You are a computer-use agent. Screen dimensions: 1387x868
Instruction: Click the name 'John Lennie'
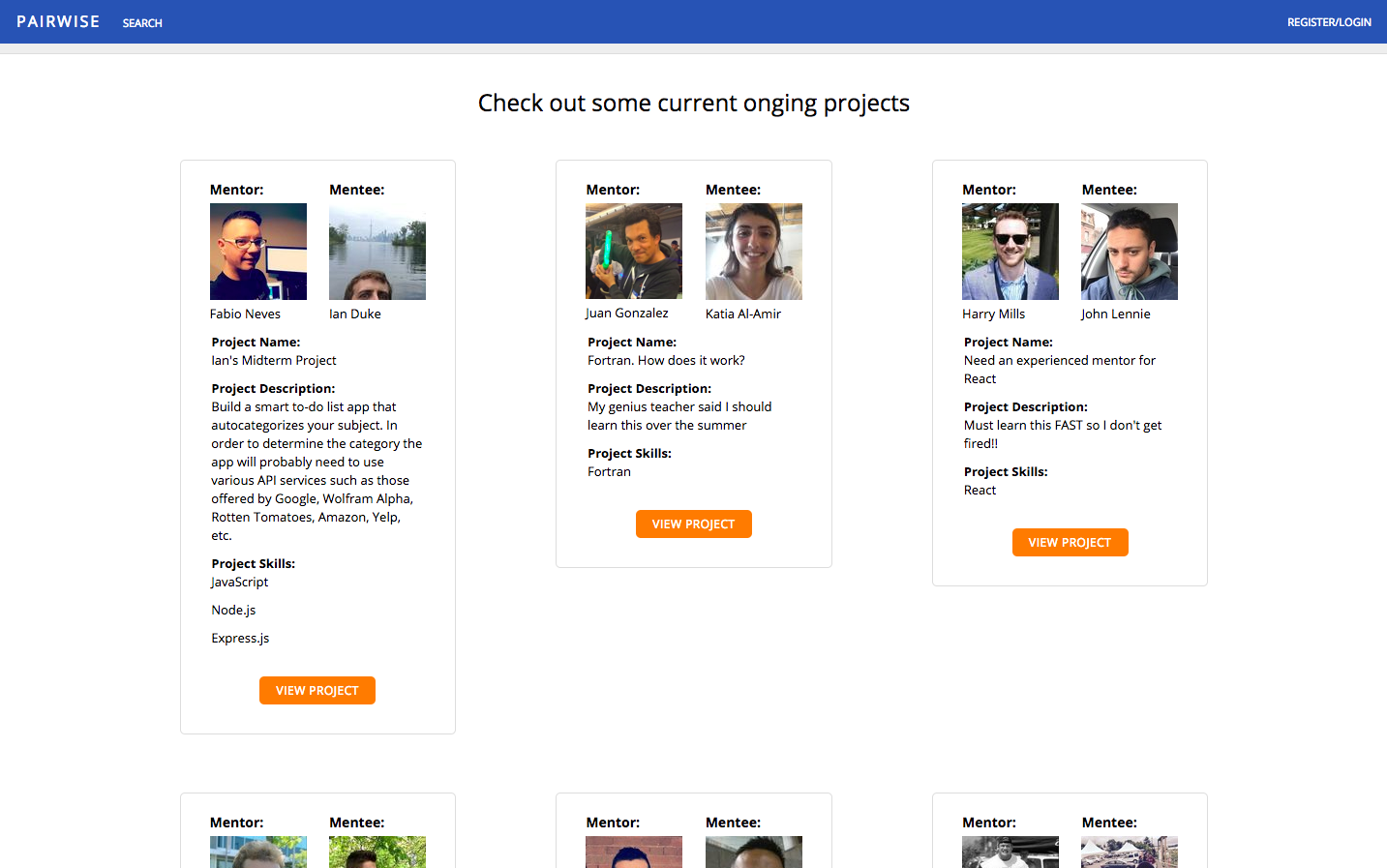pyautogui.click(x=1116, y=314)
